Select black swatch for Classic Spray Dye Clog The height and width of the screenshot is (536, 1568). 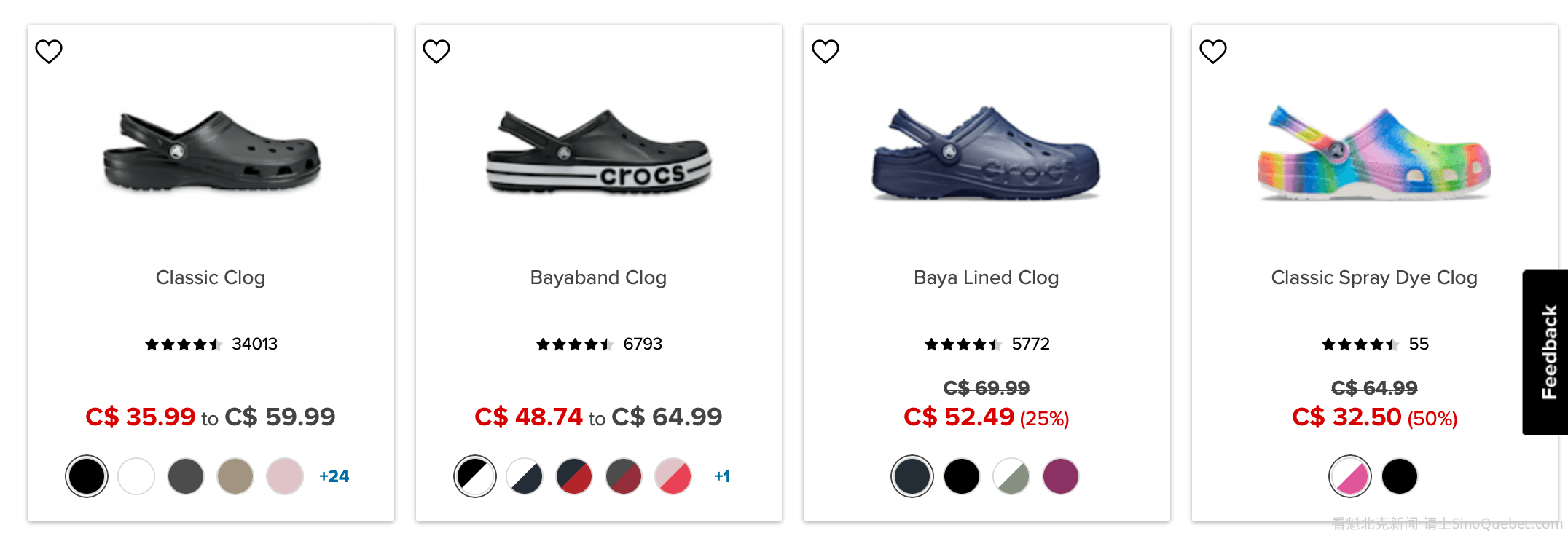[x=1400, y=476]
